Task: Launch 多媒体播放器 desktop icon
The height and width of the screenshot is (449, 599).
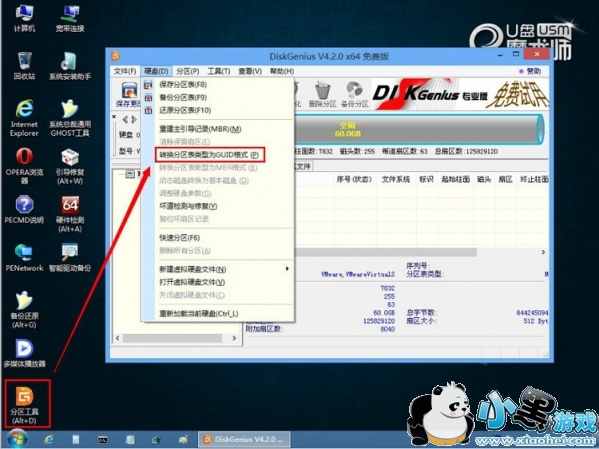Action: pyautogui.click(x=24, y=353)
